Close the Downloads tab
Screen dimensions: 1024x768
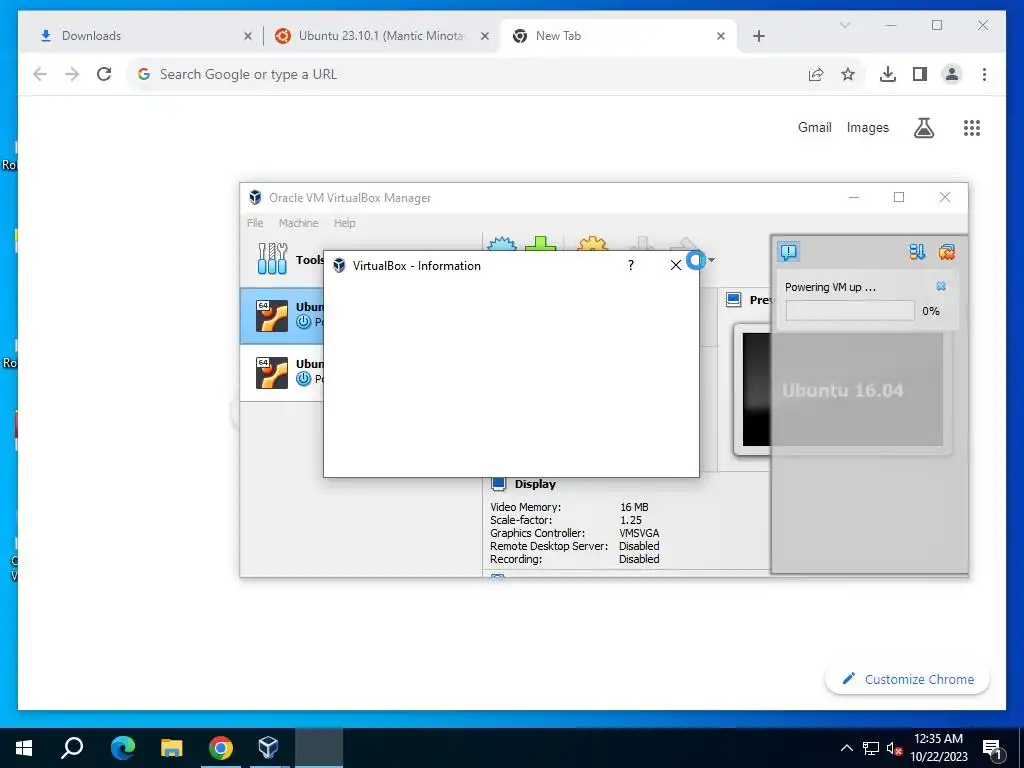(248, 36)
